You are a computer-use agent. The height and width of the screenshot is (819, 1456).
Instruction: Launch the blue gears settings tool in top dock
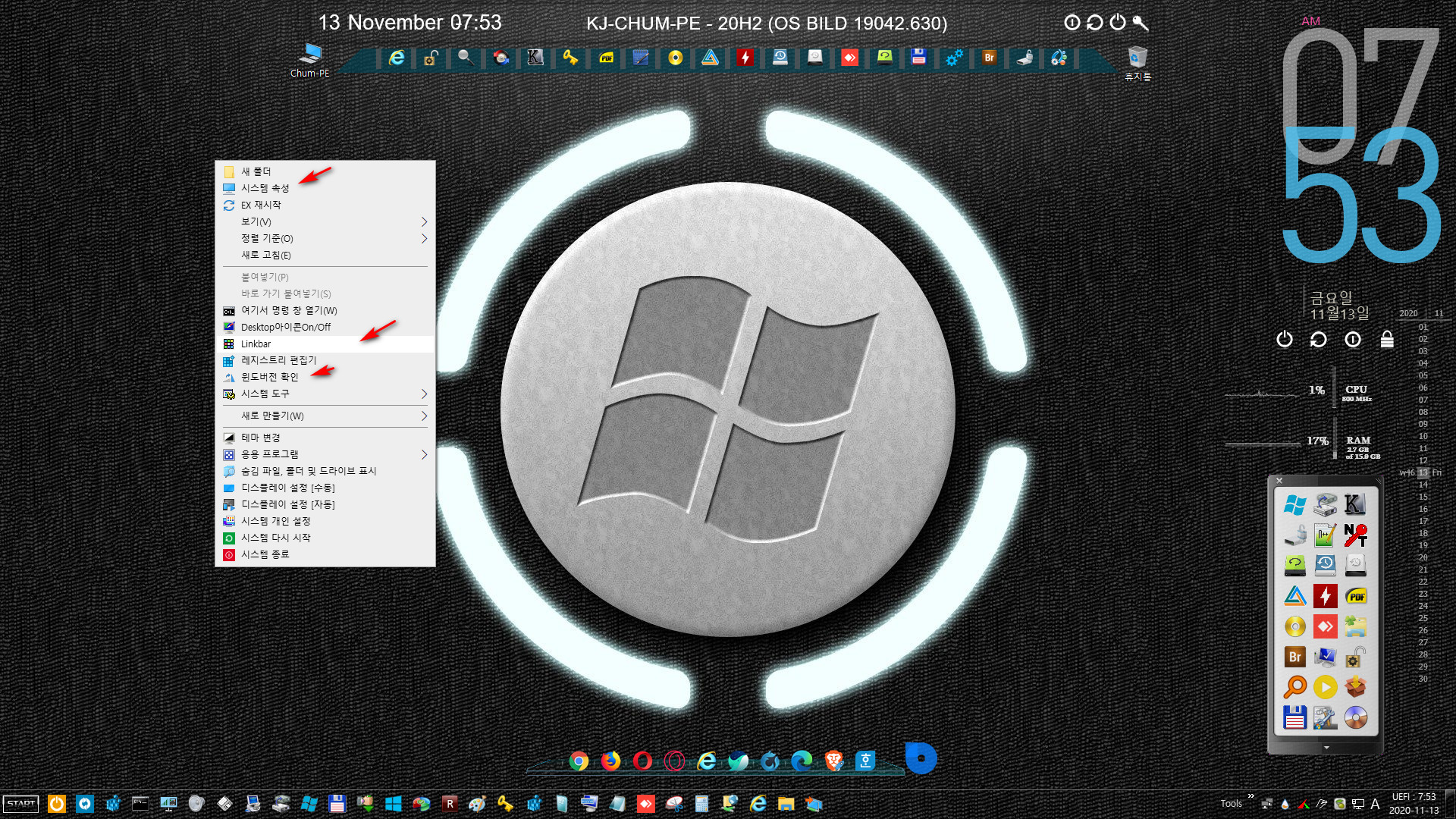954,58
